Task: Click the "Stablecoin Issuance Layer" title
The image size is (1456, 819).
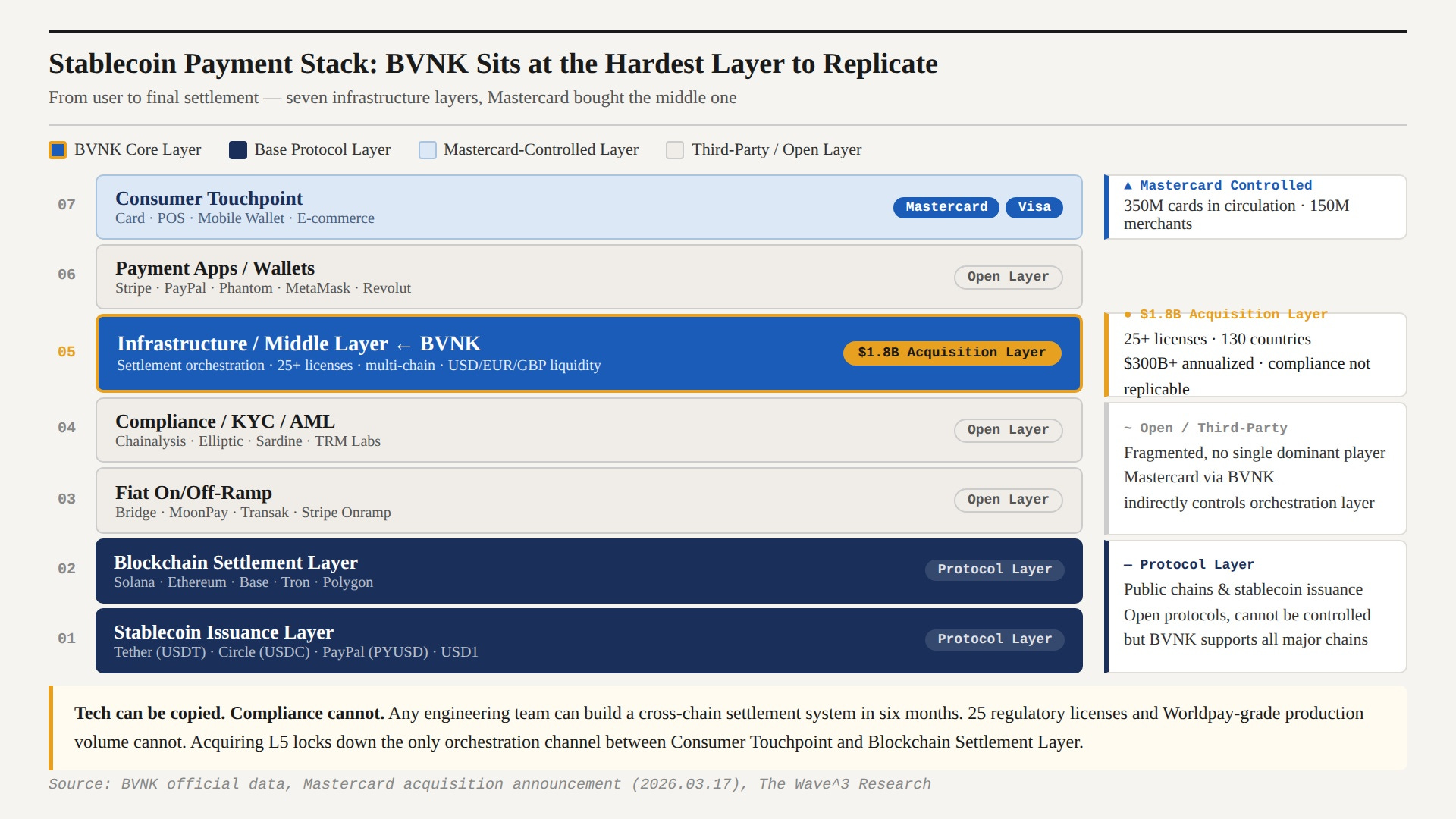Action: 224,632
